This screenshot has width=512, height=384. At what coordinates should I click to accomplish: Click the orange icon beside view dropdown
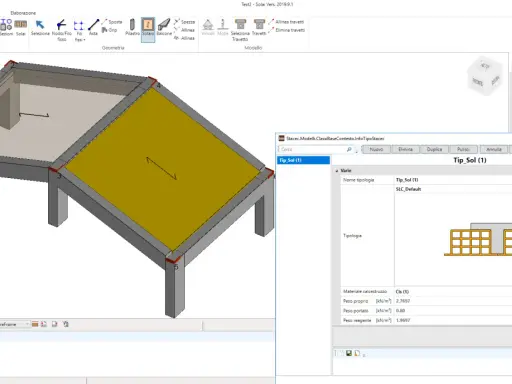coord(35,324)
